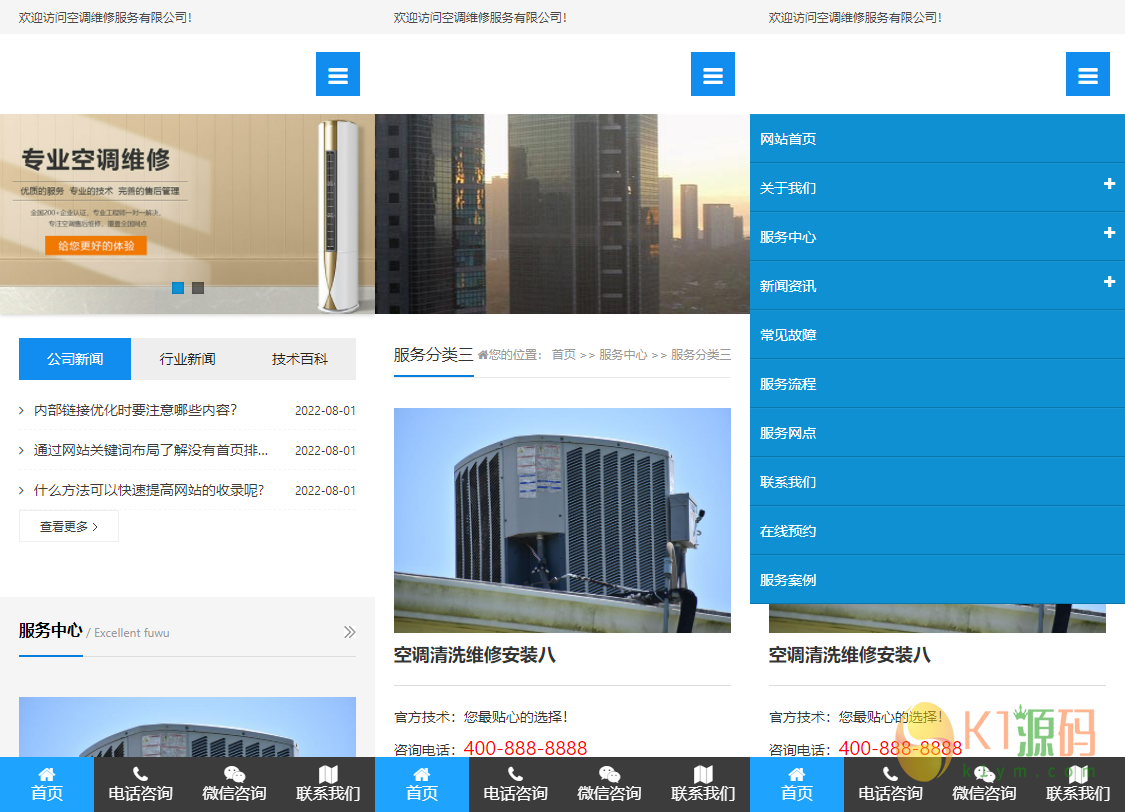Choose 在线预约 from the navigation menu
This screenshot has width=1125, height=812.
point(788,531)
